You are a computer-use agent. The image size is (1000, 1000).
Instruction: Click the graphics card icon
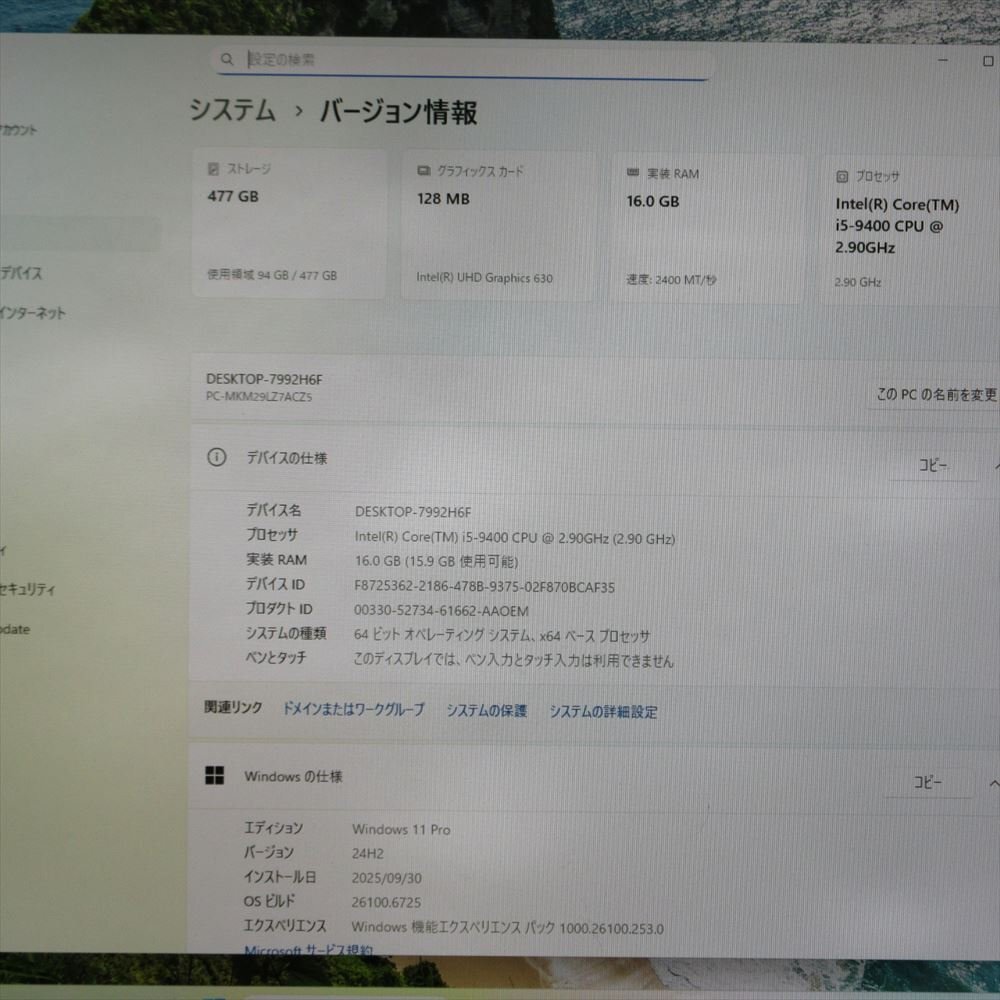pos(423,171)
